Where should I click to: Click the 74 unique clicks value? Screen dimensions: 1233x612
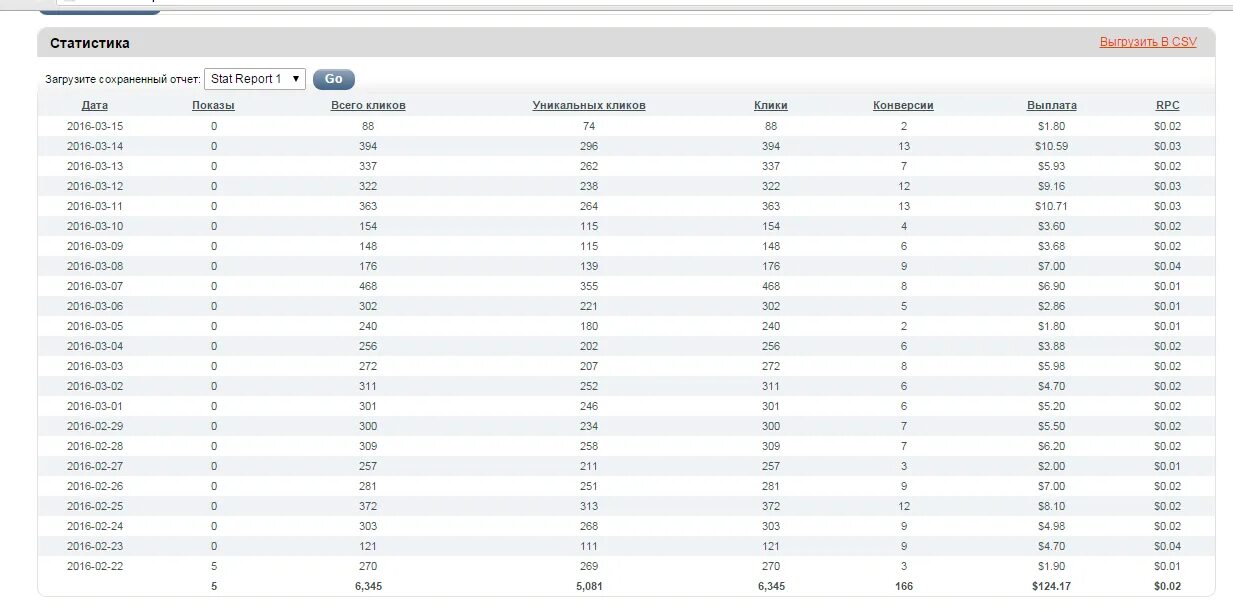click(x=589, y=126)
